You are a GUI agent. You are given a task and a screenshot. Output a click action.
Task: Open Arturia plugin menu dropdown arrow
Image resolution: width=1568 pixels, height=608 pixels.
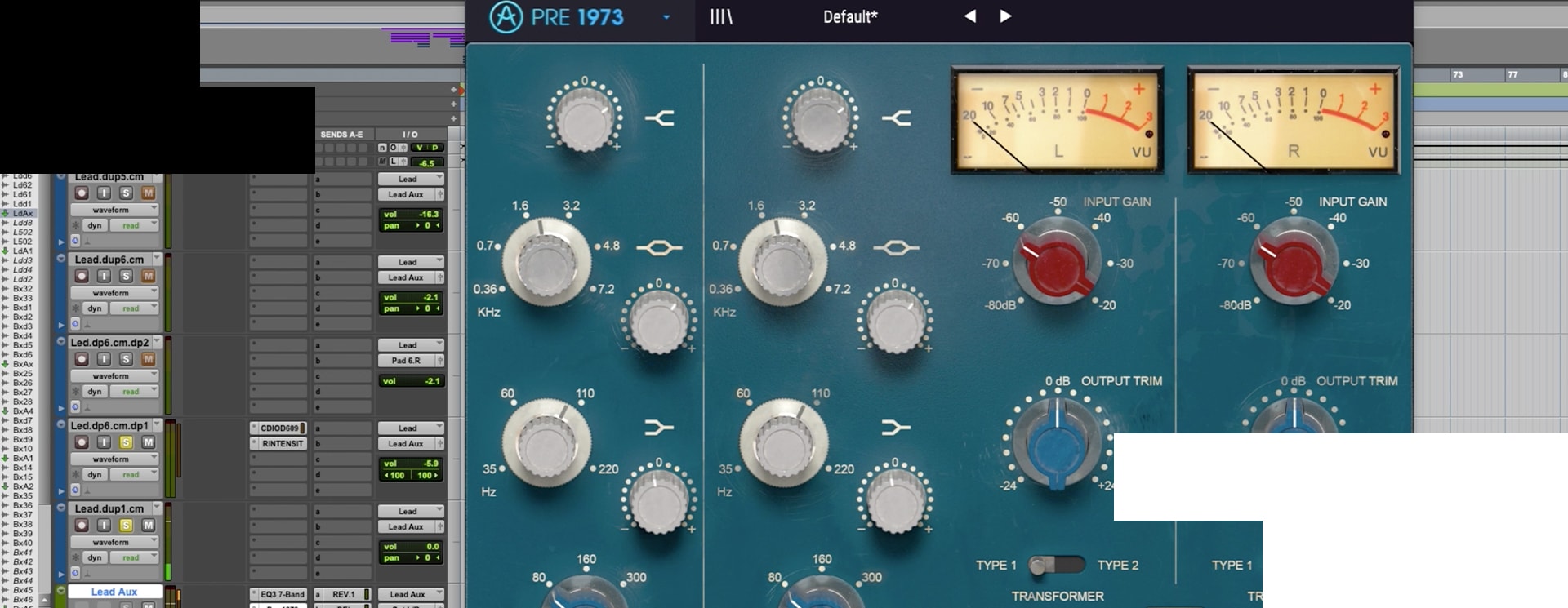click(x=666, y=17)
